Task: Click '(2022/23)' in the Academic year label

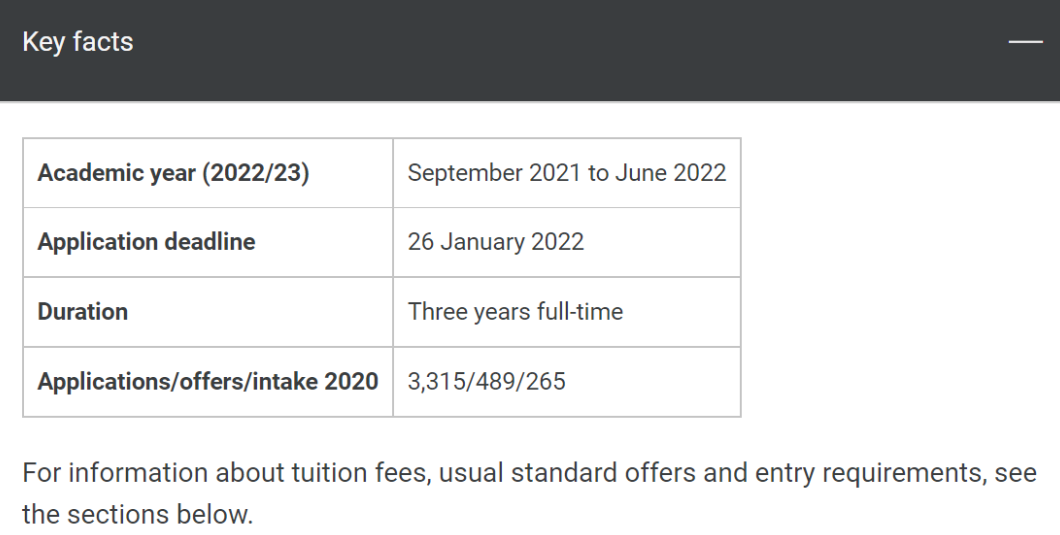Action: 256,173
